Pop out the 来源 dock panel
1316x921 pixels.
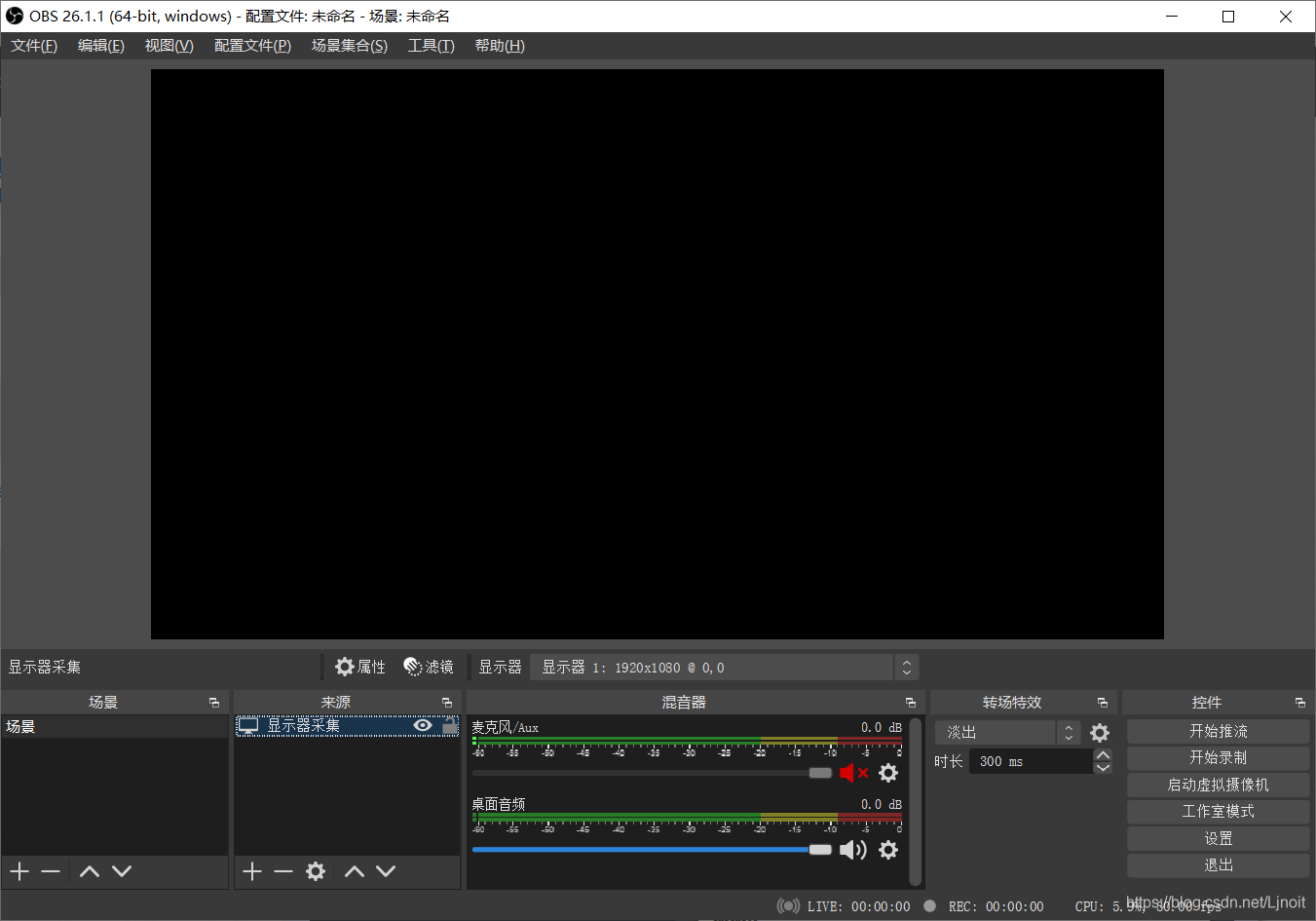point(447,703)
